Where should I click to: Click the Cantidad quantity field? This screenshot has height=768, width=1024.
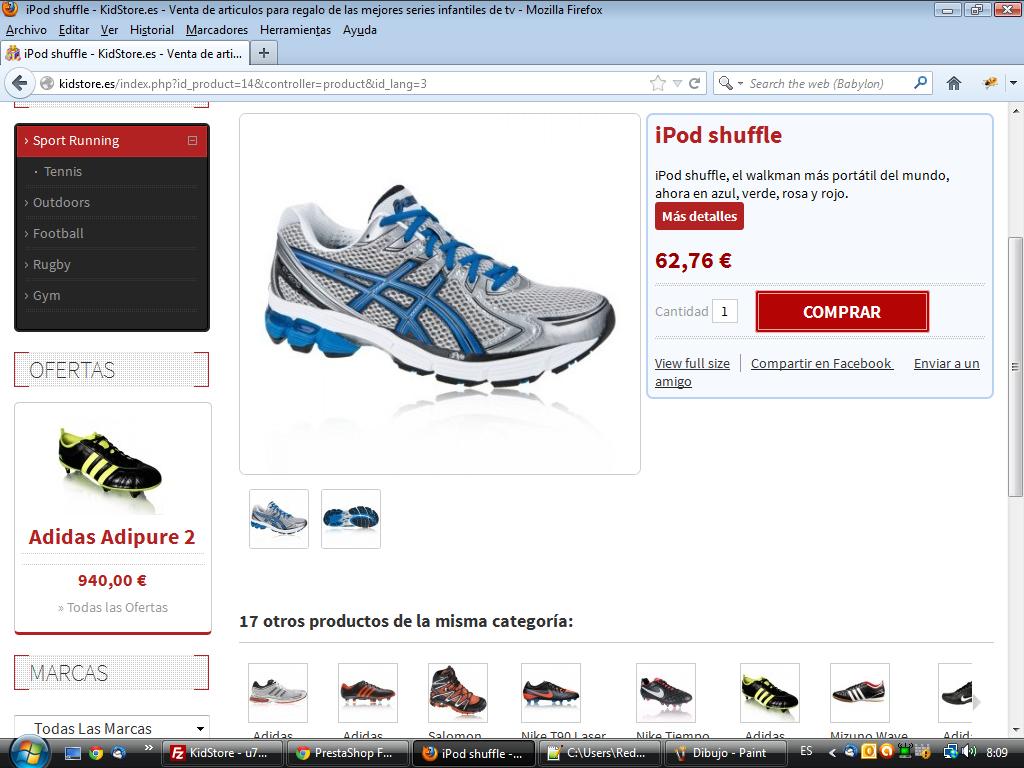tap(724, 312)
